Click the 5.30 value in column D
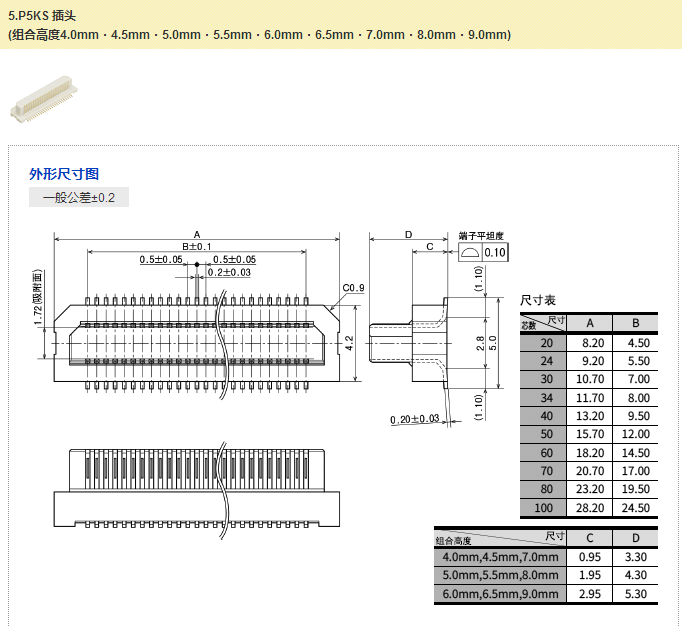 click(x=636, y=594)
